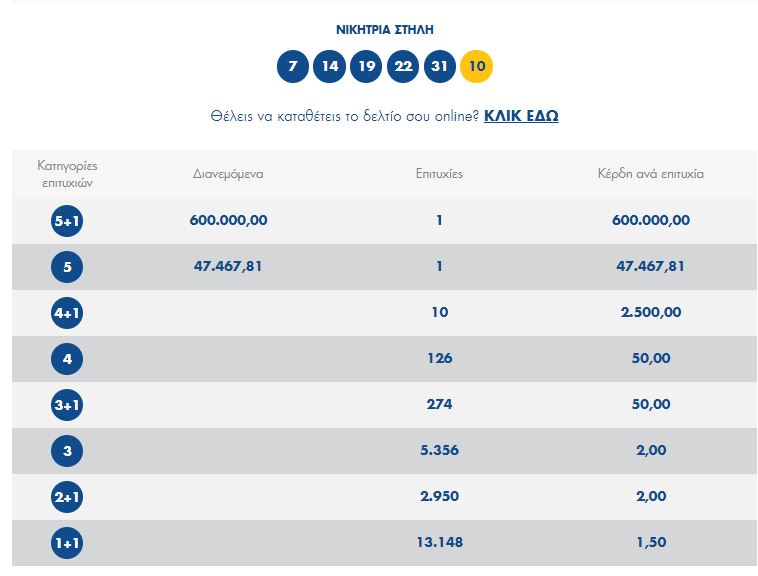Click the ΝΙΚΗΤΡΙΑ ΣΤΗΛΗ heading
This screenshot has height=576, width=758.
point(385,30)
